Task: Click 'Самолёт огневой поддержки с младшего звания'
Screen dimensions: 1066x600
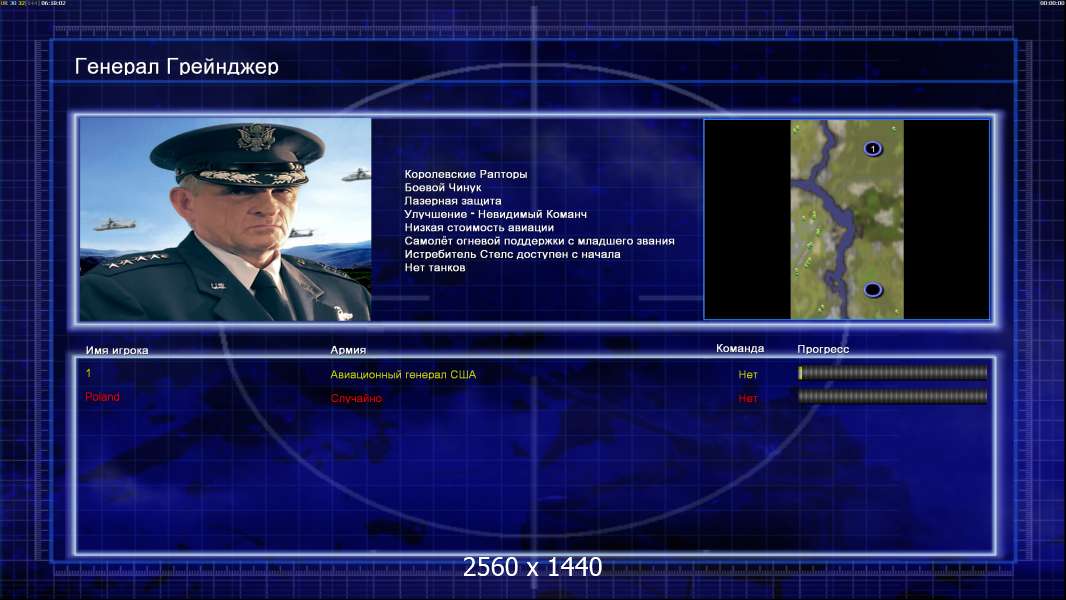Action: pyautogui.click(x=540, y=241)
